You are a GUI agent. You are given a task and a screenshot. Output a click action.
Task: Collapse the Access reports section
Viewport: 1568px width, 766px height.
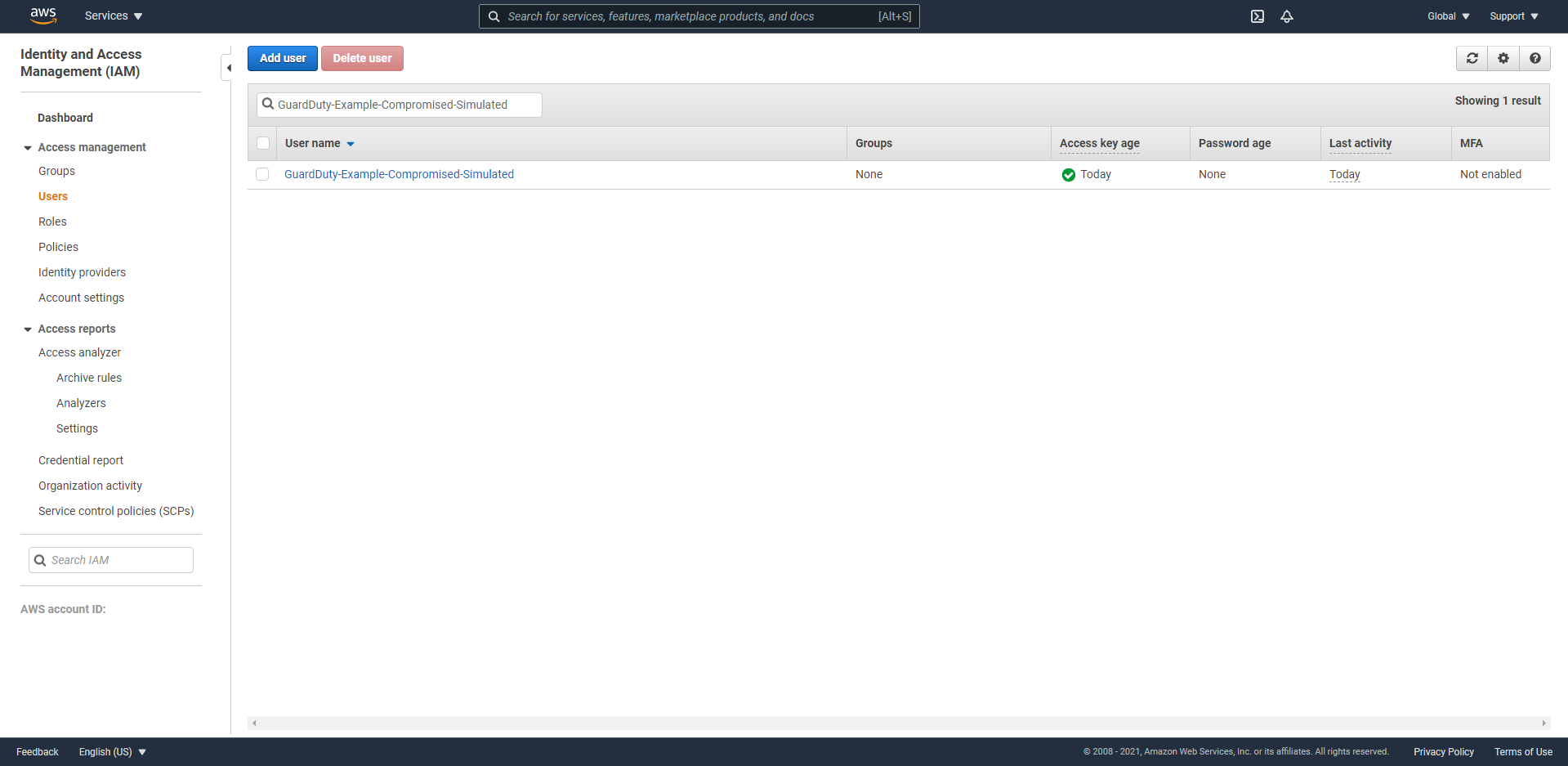pos(28,329)
